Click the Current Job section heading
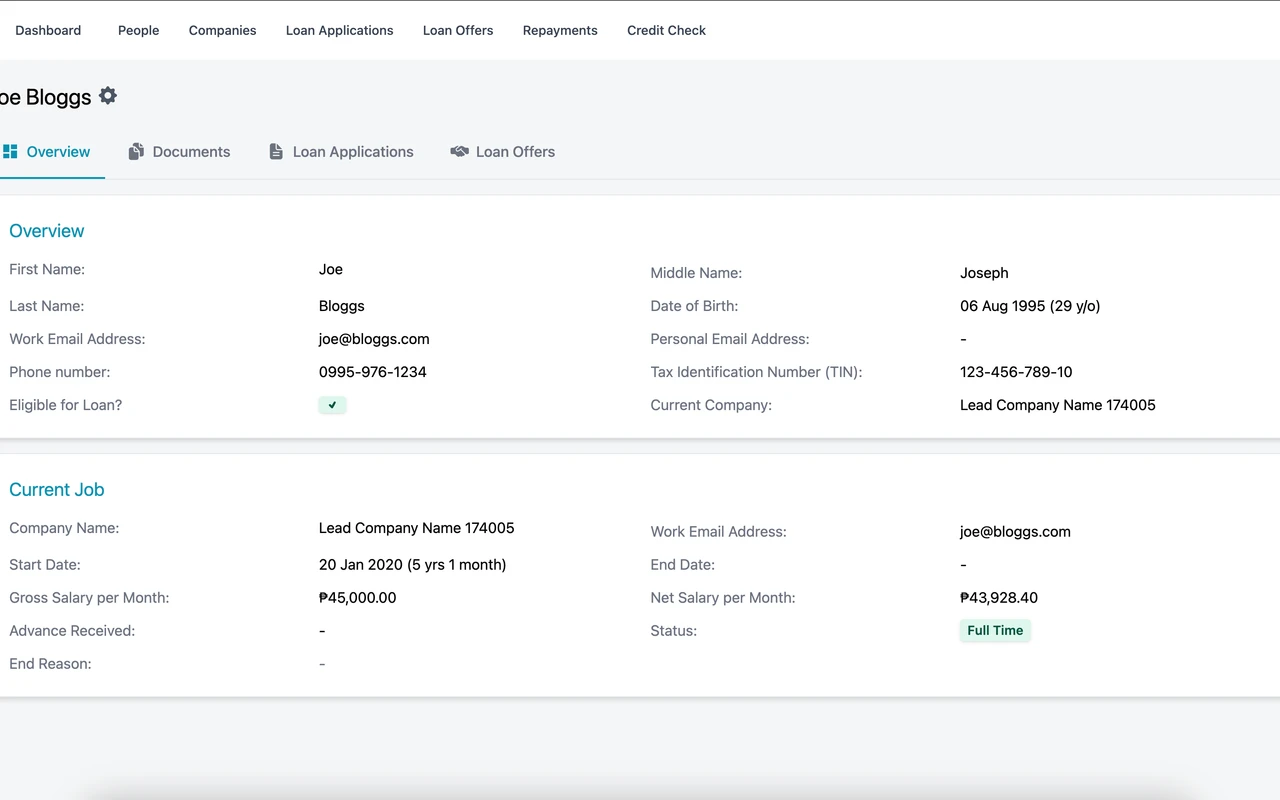 (x=57, y=490)
